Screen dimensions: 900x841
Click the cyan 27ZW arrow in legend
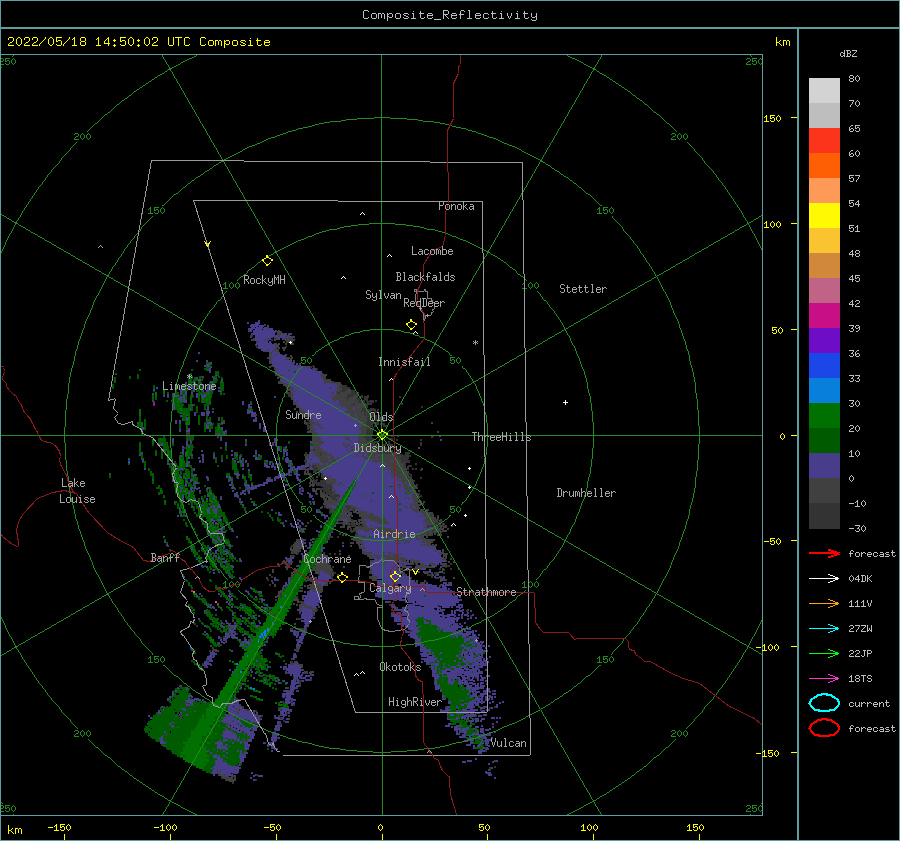click(x=824, y=629)
